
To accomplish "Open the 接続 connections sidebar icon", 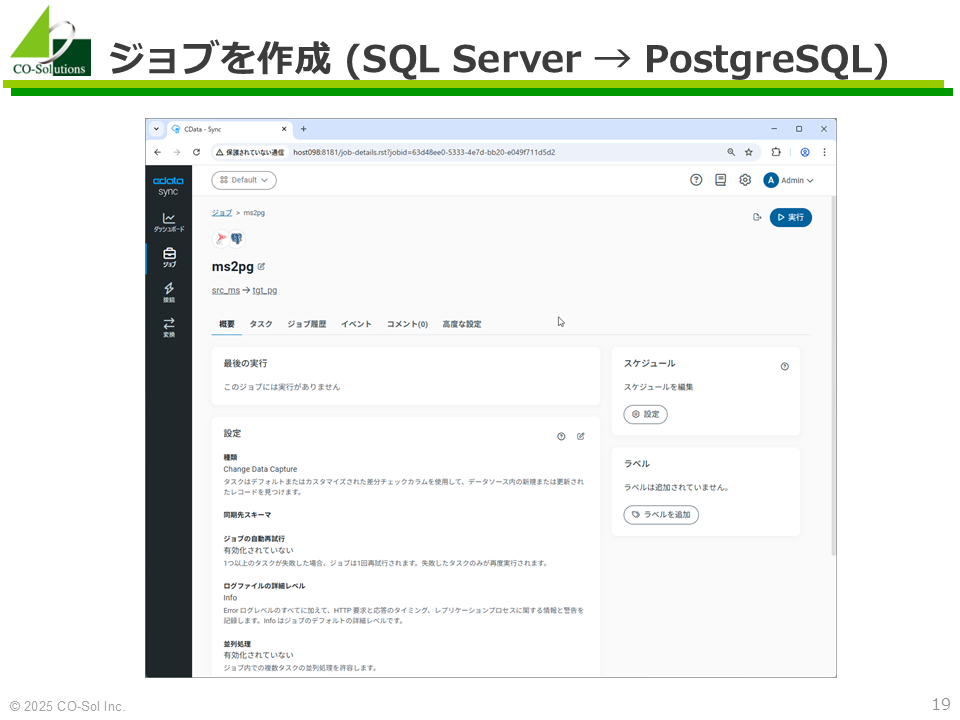I will (169, 293).
